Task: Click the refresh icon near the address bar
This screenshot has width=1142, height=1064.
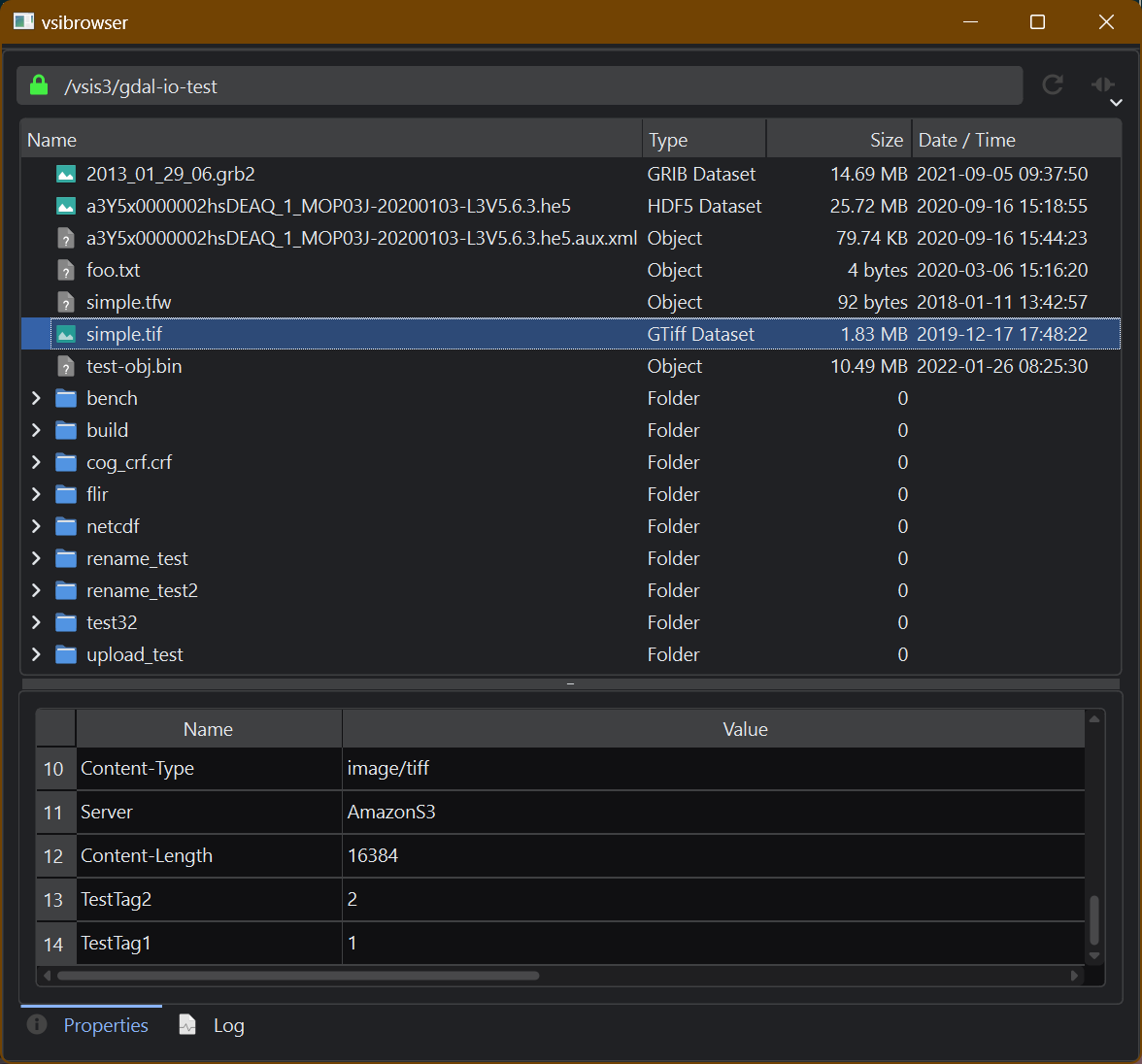Action: pyautogui.click(x=1053, y=85)
